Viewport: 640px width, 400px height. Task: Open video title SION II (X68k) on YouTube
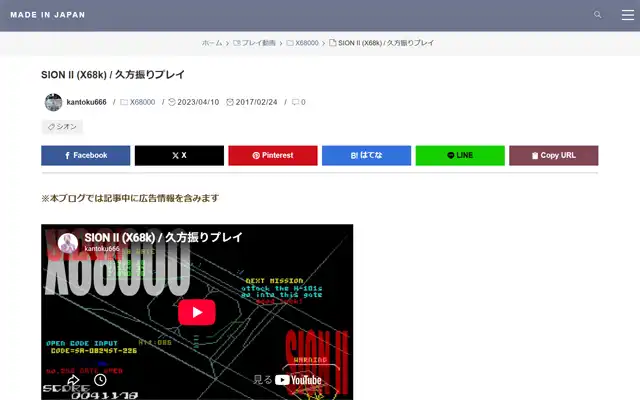164,237
